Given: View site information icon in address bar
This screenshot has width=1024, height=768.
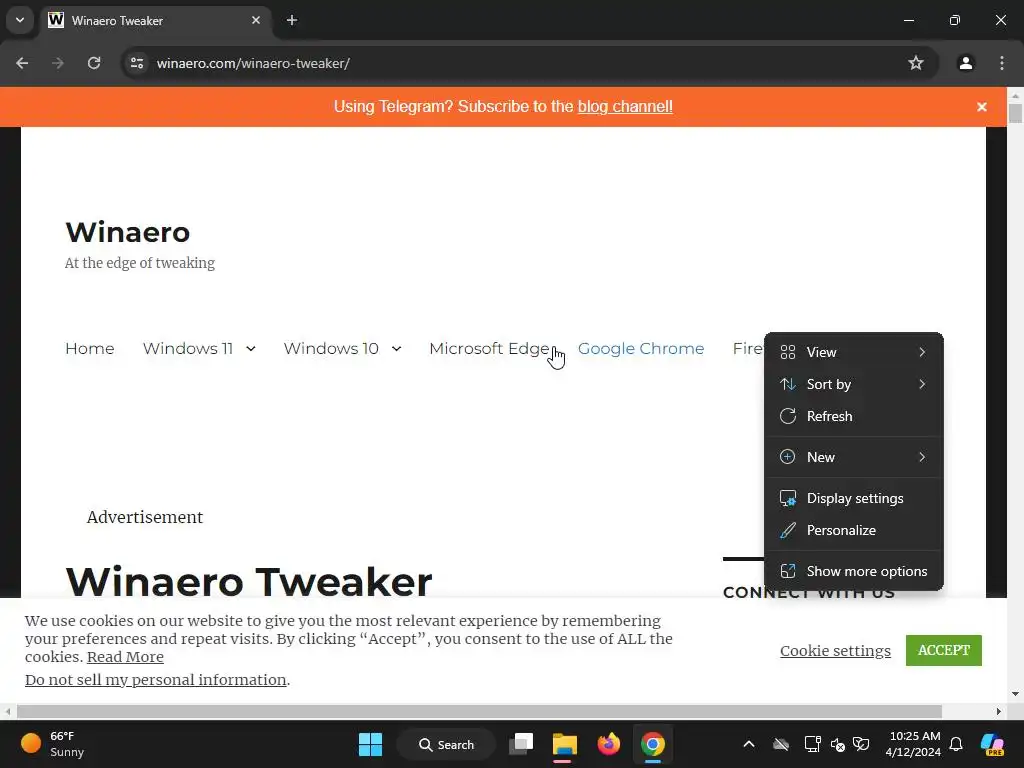Looking at the screenshot, I should (x=137, y=63).
